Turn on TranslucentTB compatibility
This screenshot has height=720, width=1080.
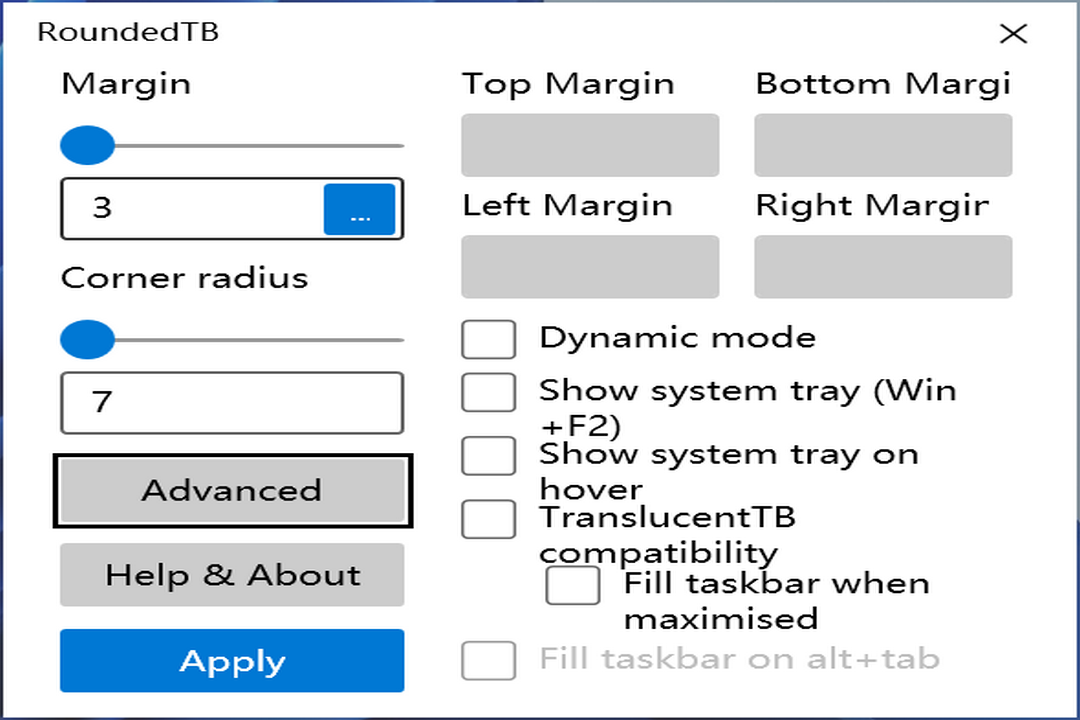(488, 518)
